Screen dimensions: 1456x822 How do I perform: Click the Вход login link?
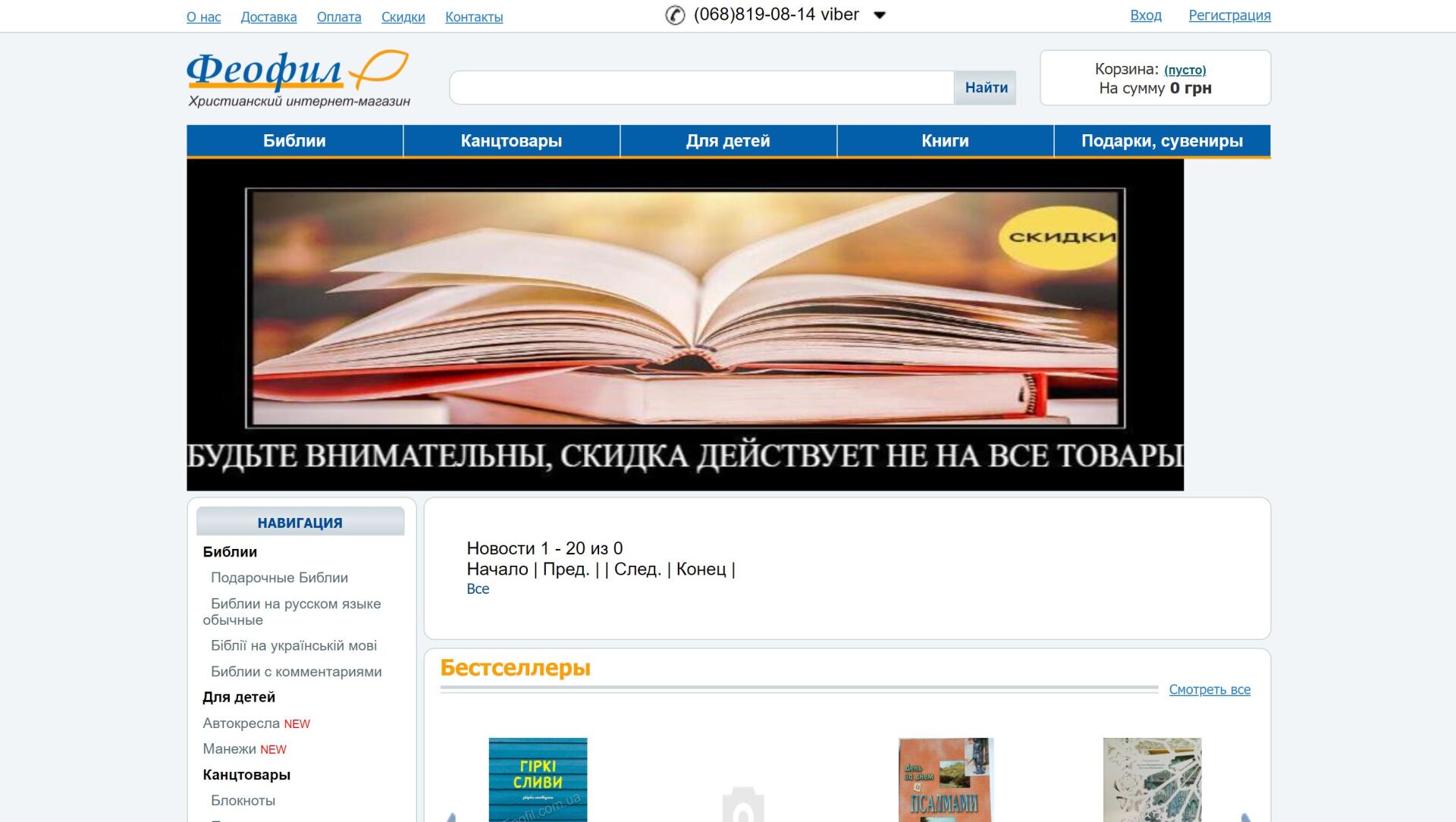tap(1146, 15)
